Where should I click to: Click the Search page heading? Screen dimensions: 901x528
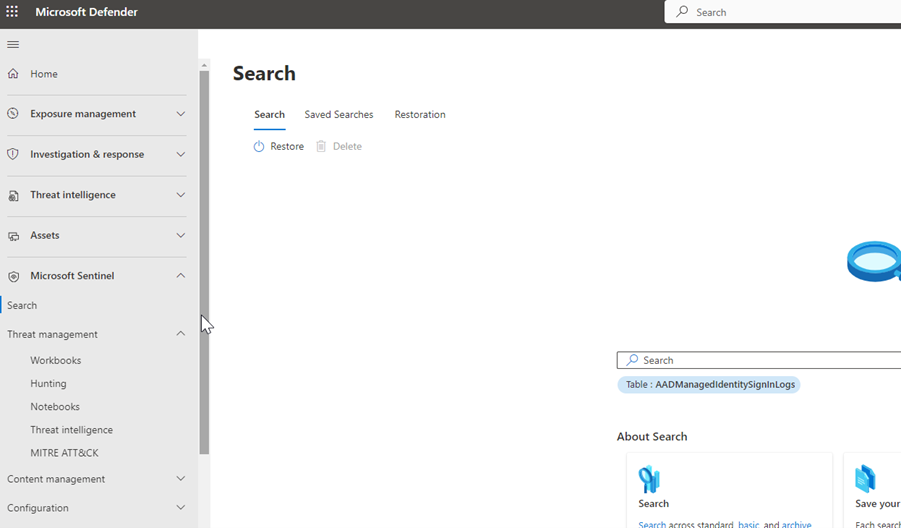point(264,73)
